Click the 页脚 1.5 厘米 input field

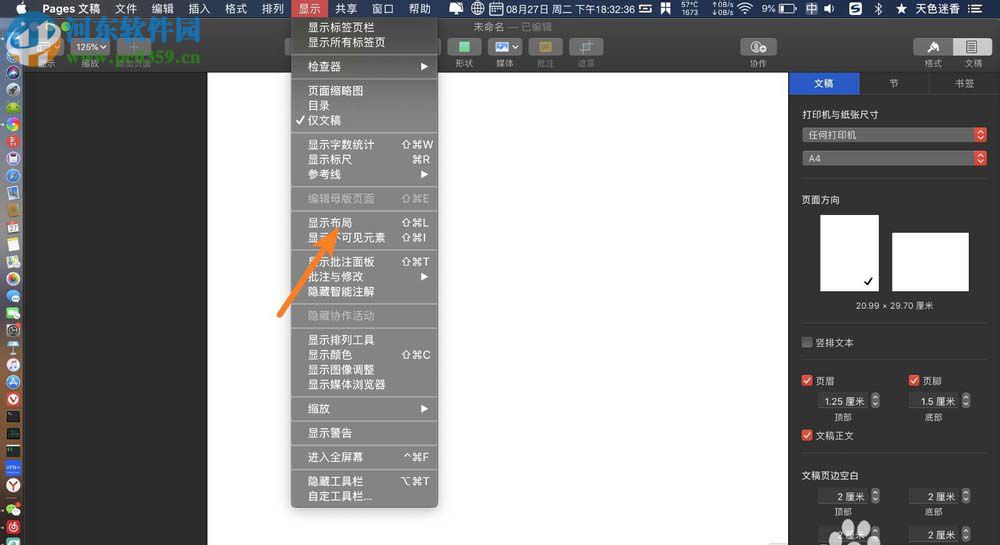(x=934, y=401)
